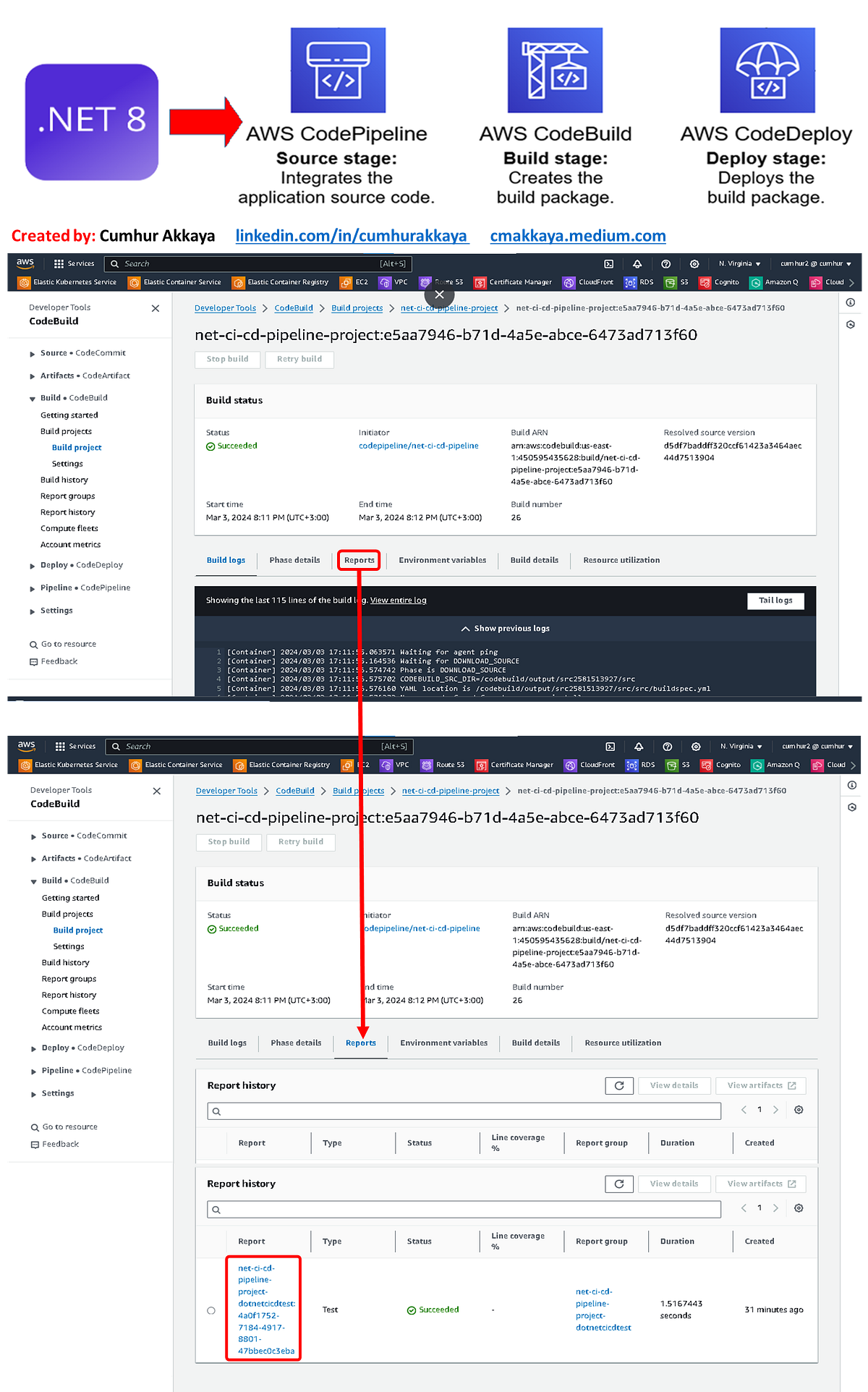Open codepipeline/net-ci-cd-pipeline initiator link in upper console
The width and height of the screenshot is (868, 1392).
(419, 446)
